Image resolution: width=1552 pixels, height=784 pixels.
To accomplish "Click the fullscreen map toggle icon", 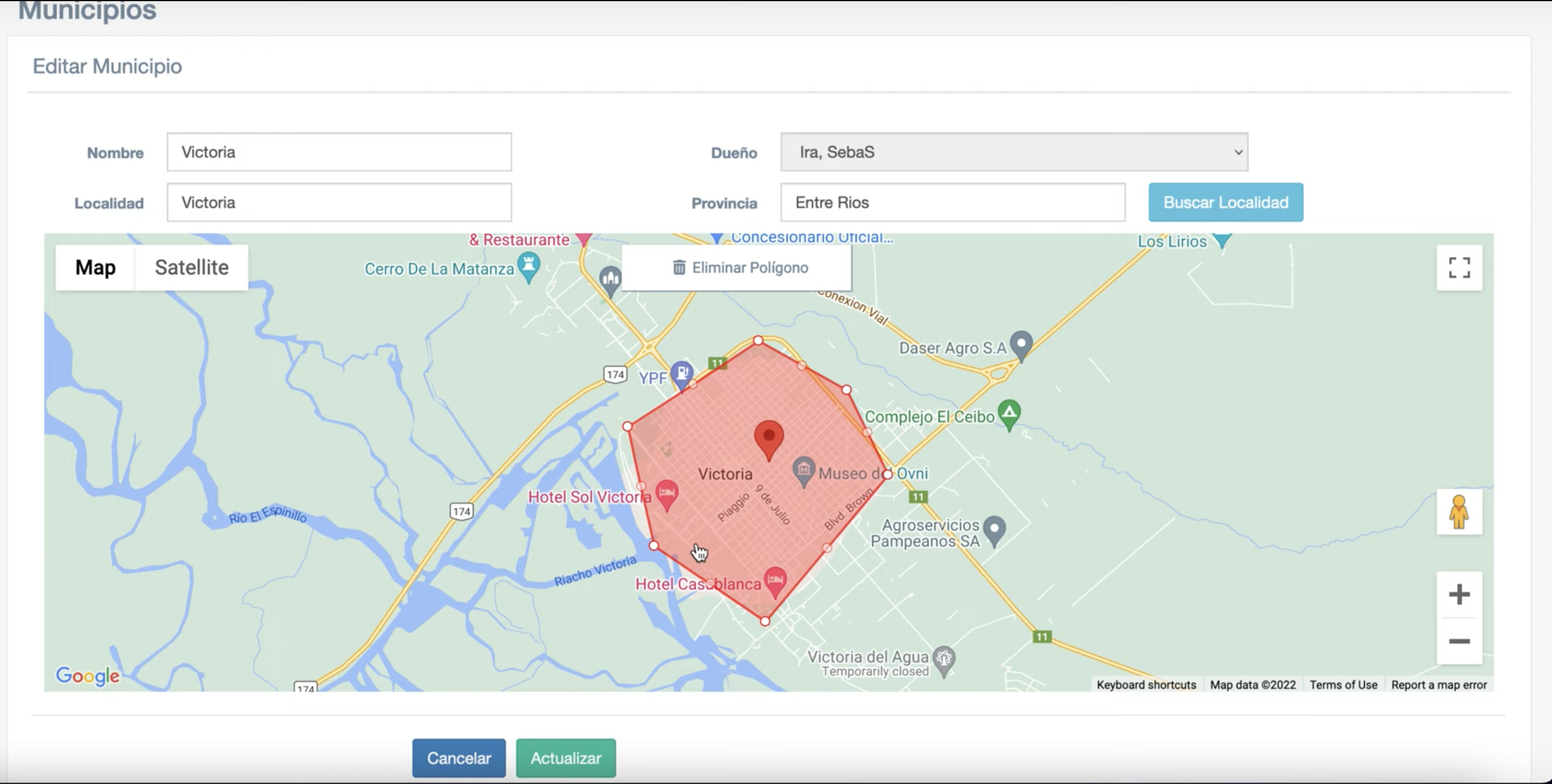I will click(1459, 268).
